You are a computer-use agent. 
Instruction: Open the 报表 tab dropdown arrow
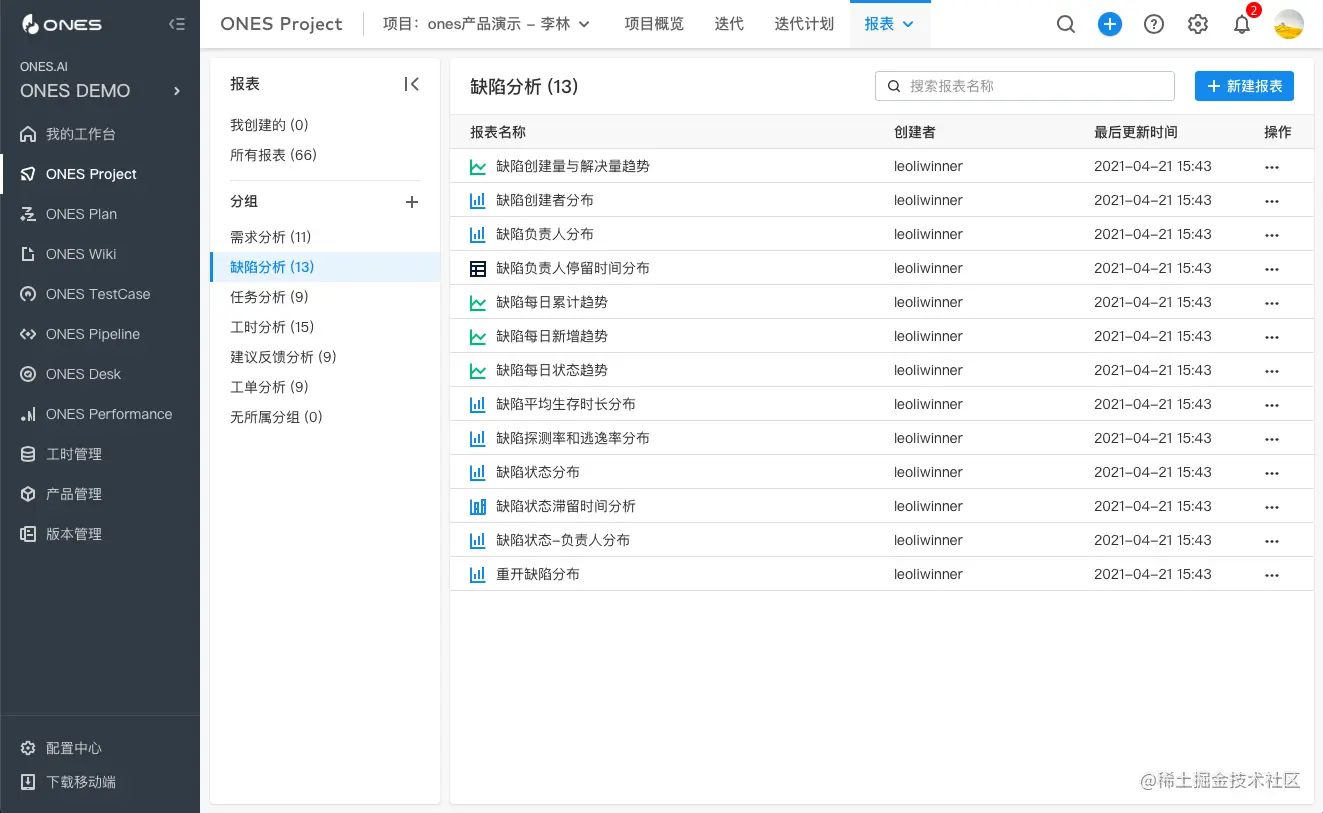point(907,24)
